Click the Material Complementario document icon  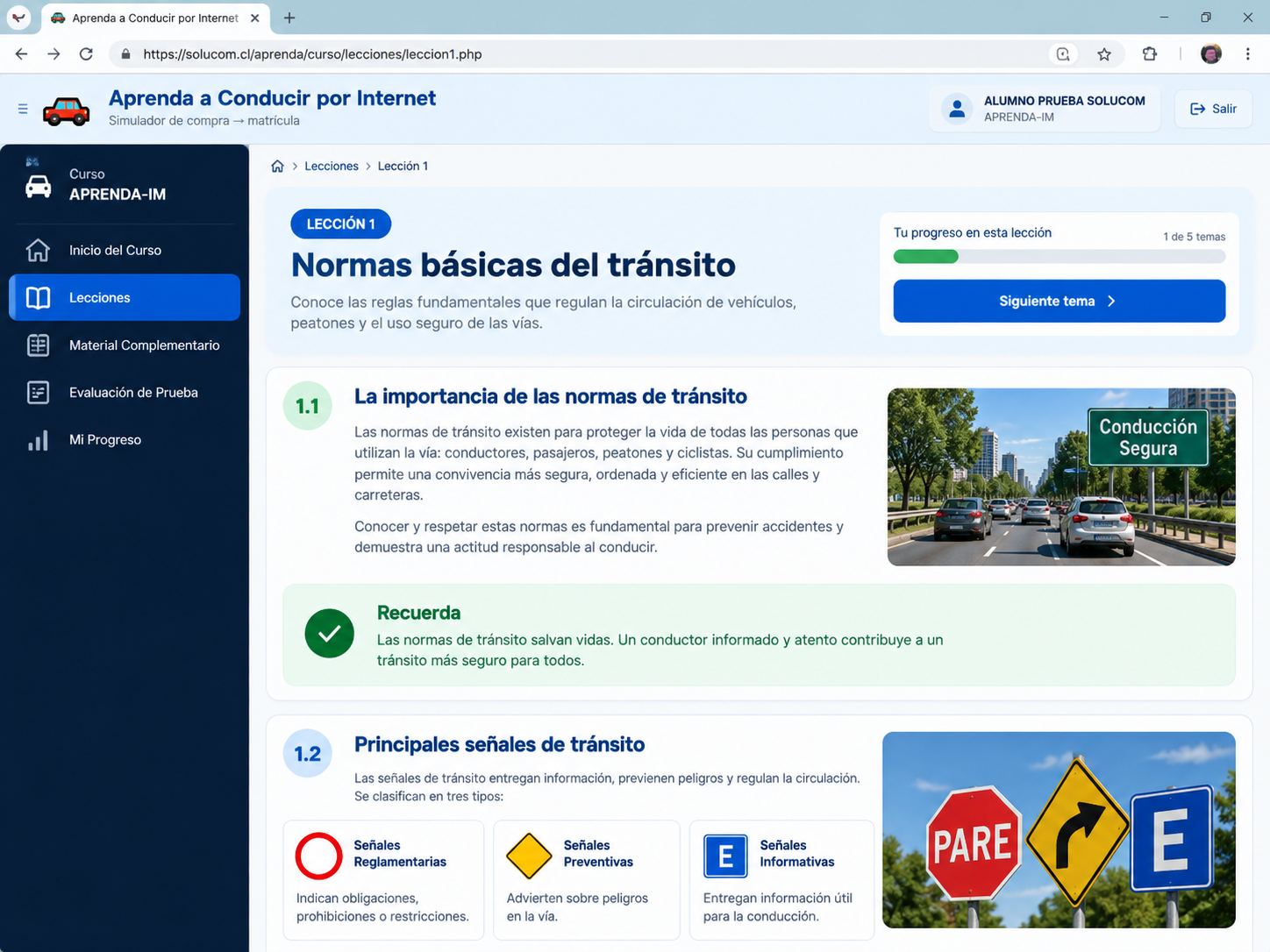(x=38, y=345)
